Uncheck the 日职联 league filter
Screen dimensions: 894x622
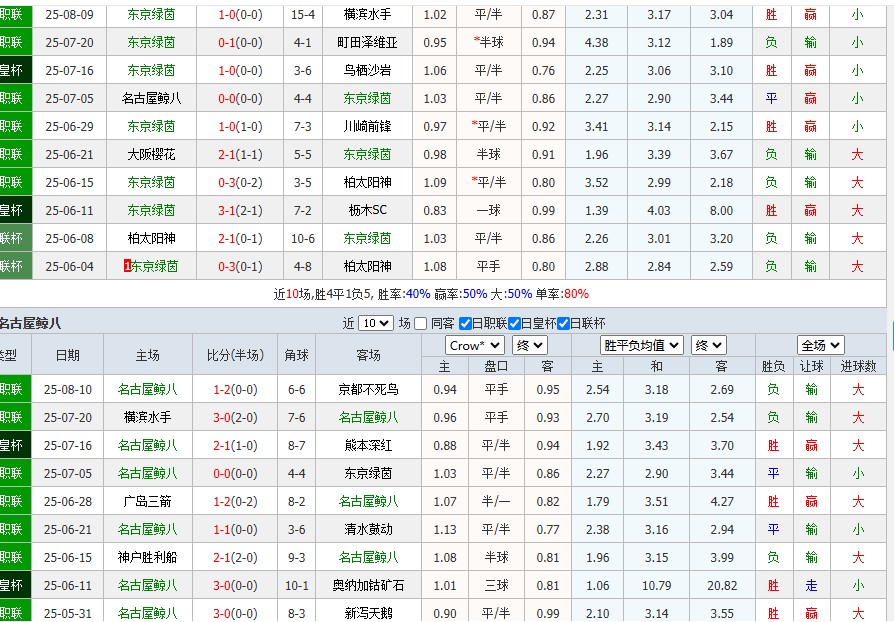click(463, 323)
